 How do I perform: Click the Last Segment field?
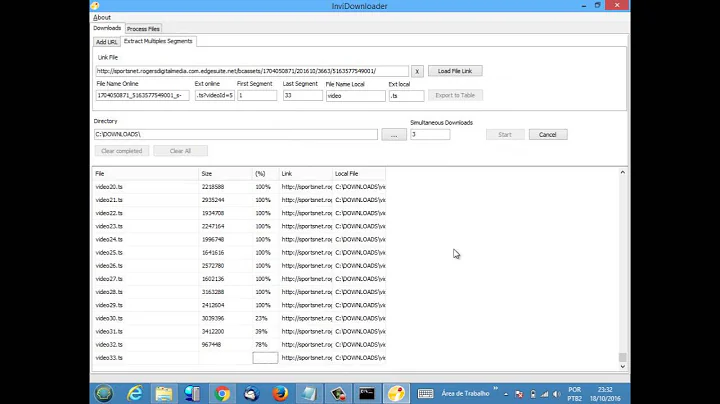click(303, 95)
